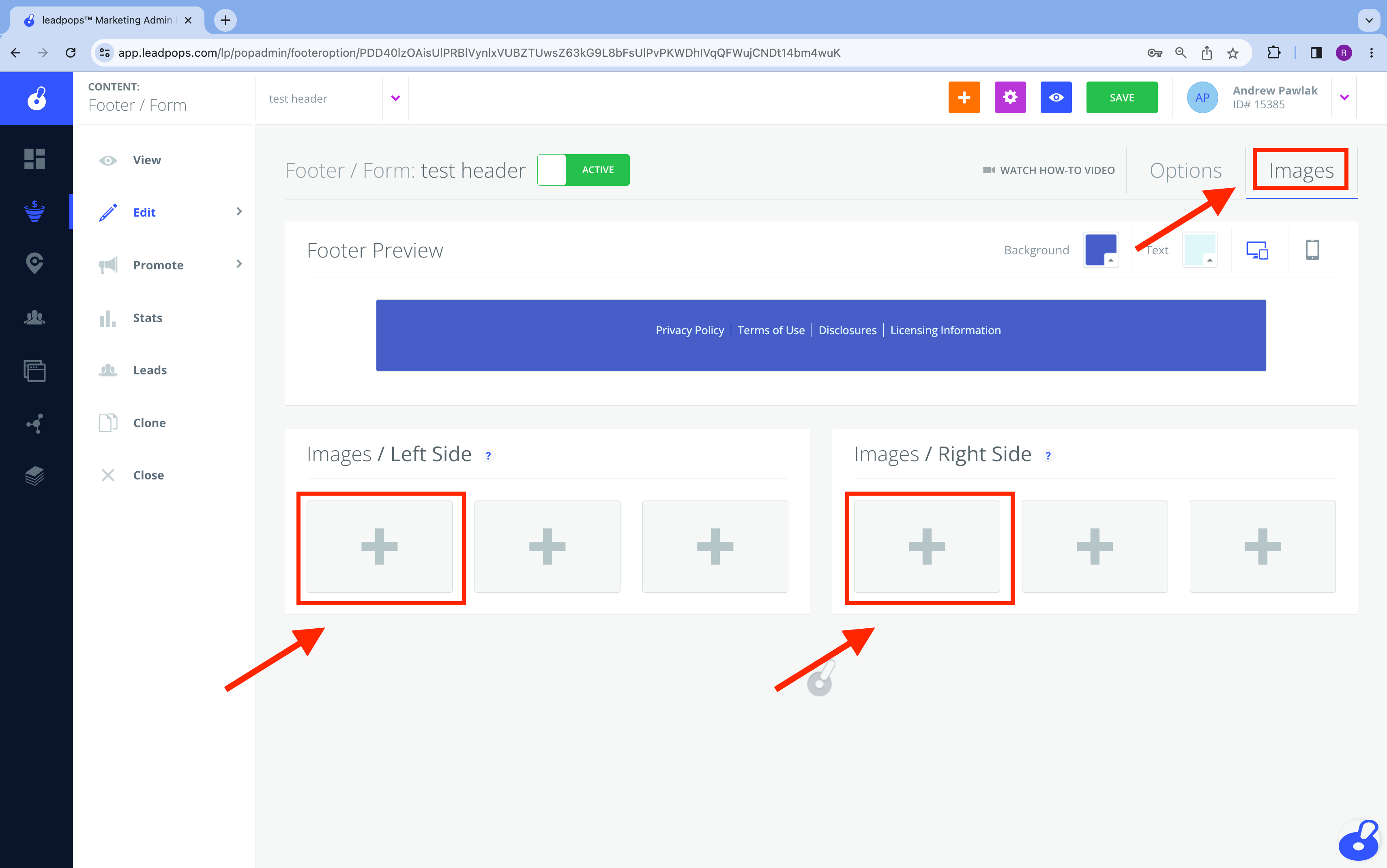
Task: Click the browser address bar URL
Action: click(479, 53)
